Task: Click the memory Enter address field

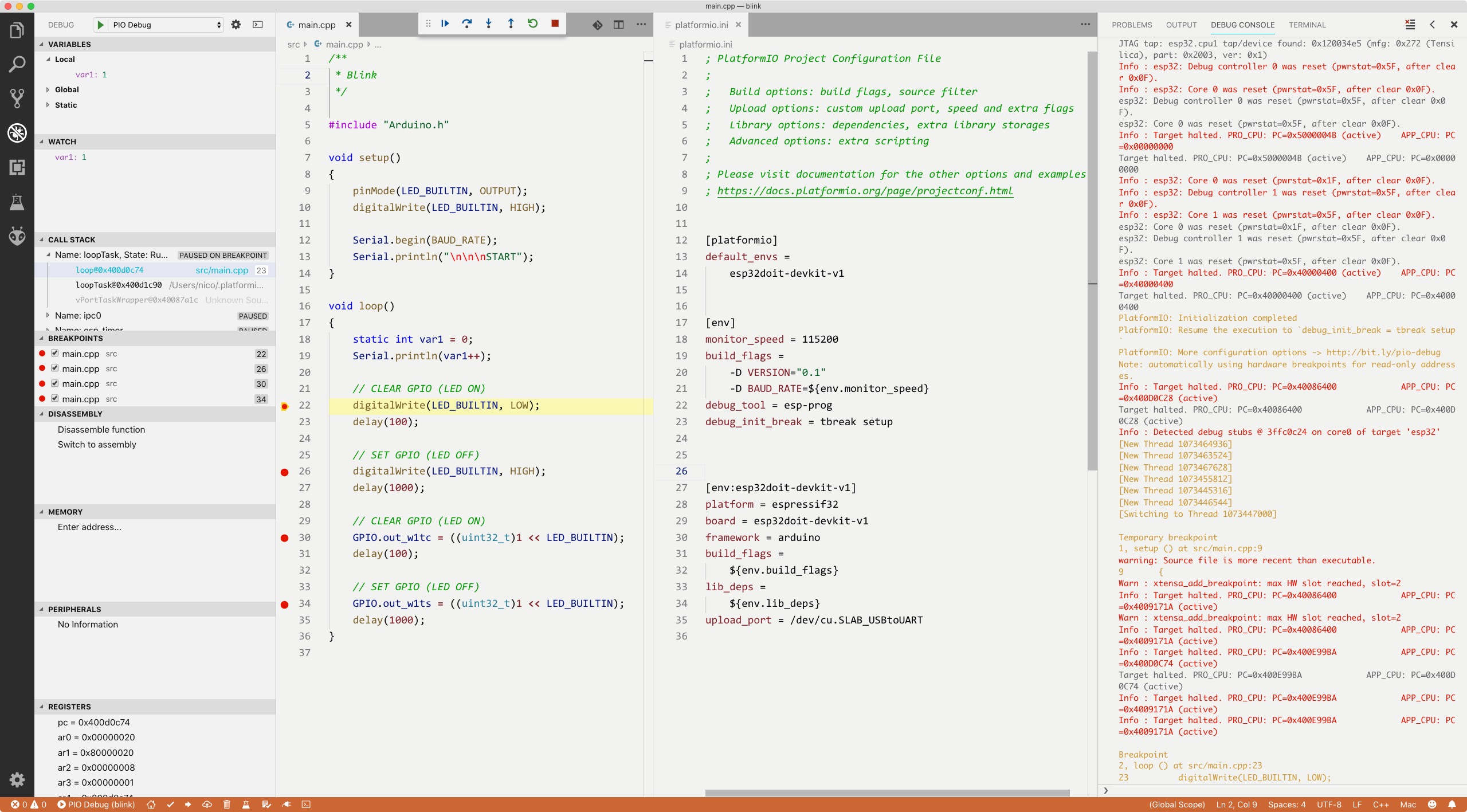Action: tap(89, 527)
